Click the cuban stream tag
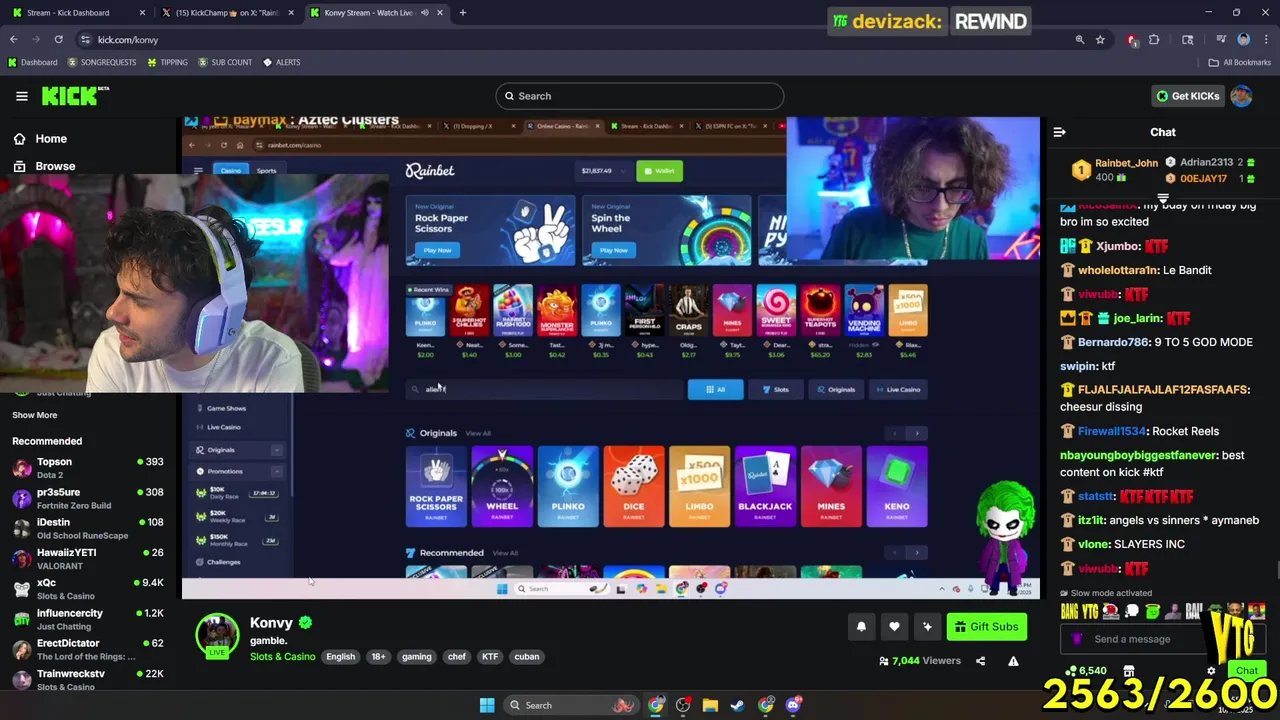 click(x=527, y=657)
